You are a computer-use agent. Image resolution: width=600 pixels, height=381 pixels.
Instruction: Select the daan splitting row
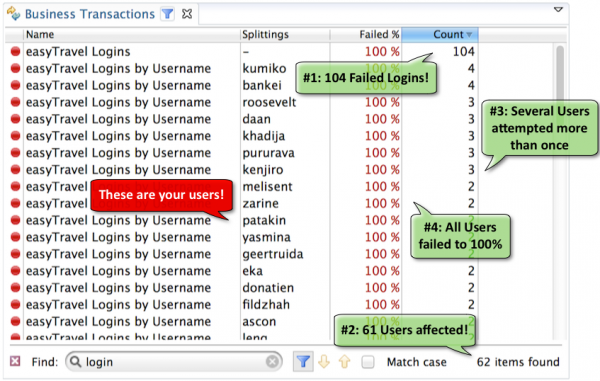243,119
